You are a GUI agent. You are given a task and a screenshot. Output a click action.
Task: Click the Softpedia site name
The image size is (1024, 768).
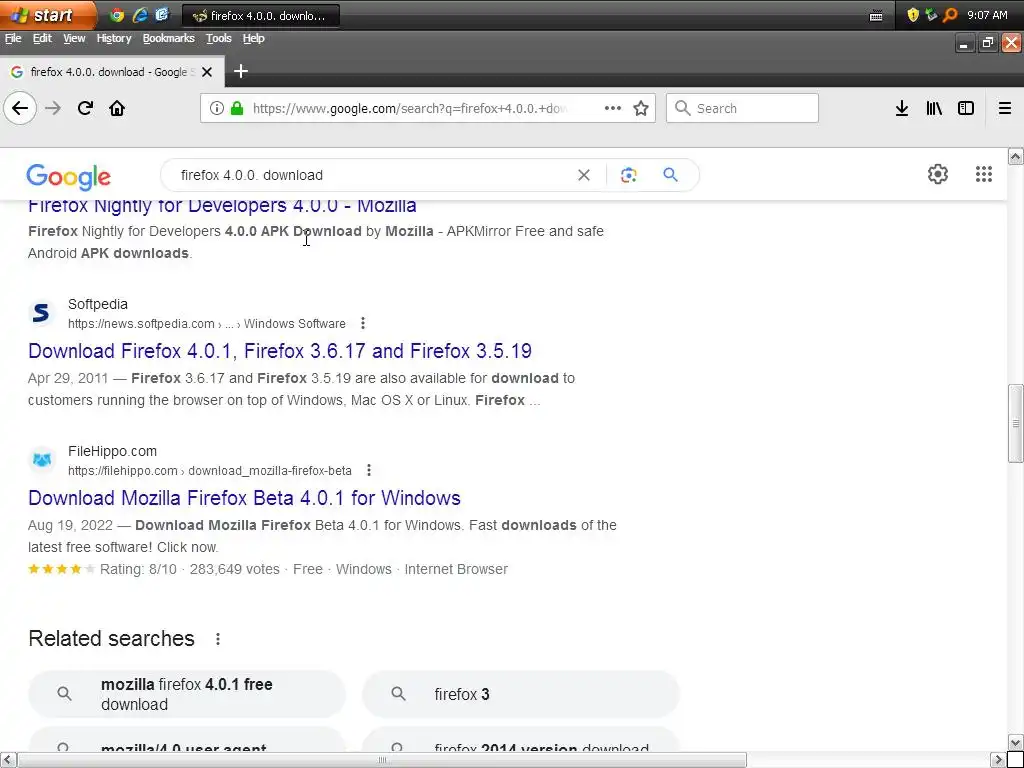[x=98, y=304]
